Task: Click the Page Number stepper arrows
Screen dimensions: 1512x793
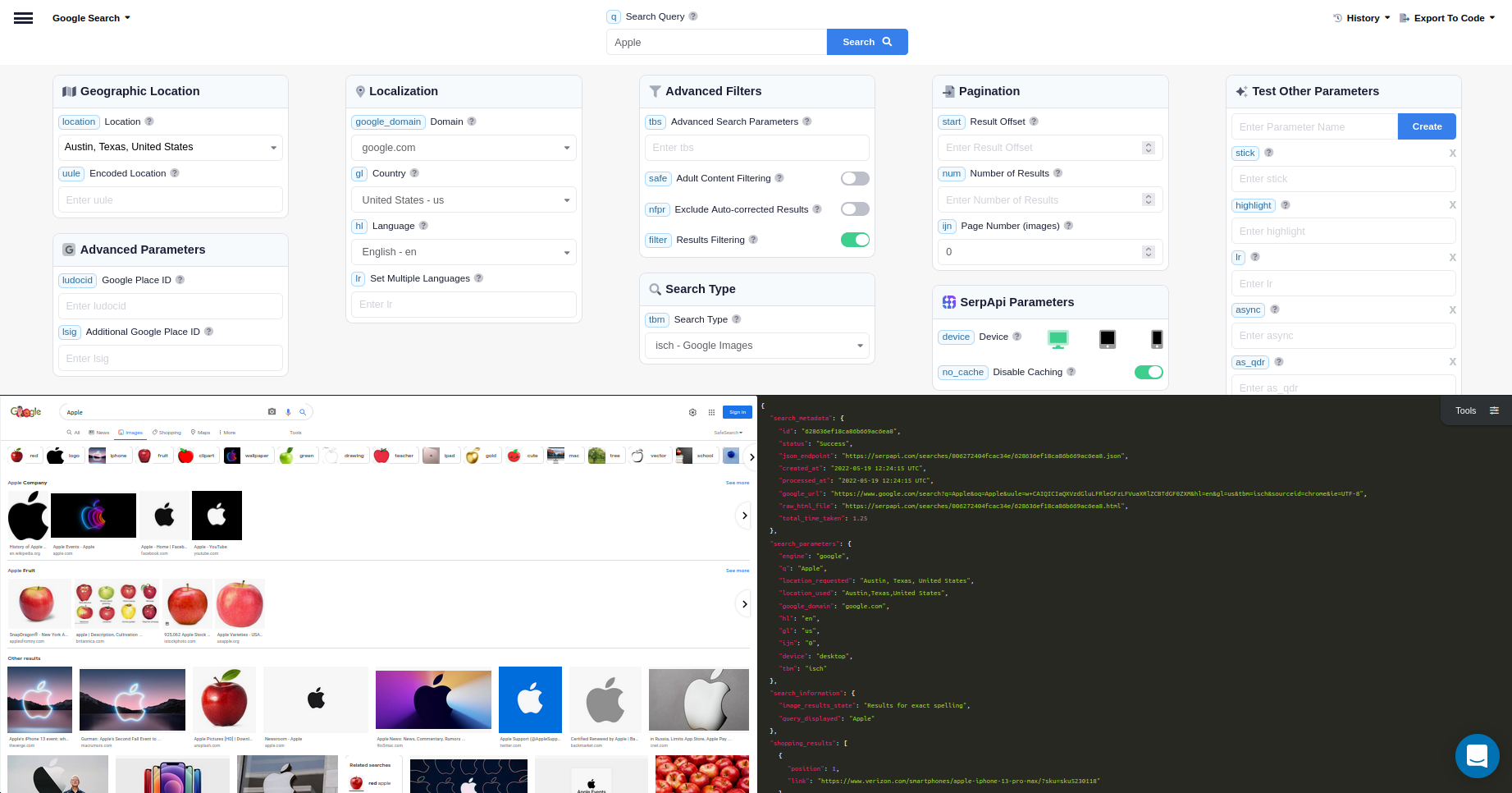Action: [1149, 252]
